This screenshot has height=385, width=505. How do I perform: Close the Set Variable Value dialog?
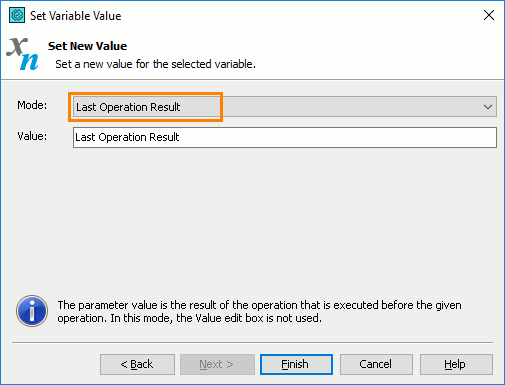click(x=489, y=15)
